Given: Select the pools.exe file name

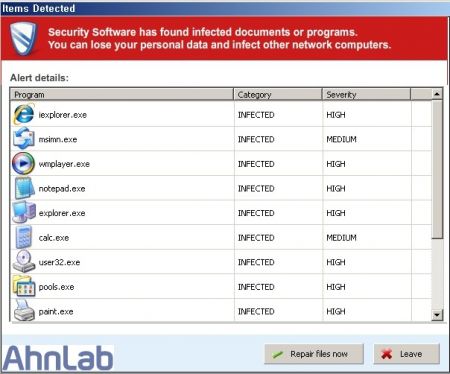Looking at the screenshot, I should pyautogui.click(x=56, y=287).
